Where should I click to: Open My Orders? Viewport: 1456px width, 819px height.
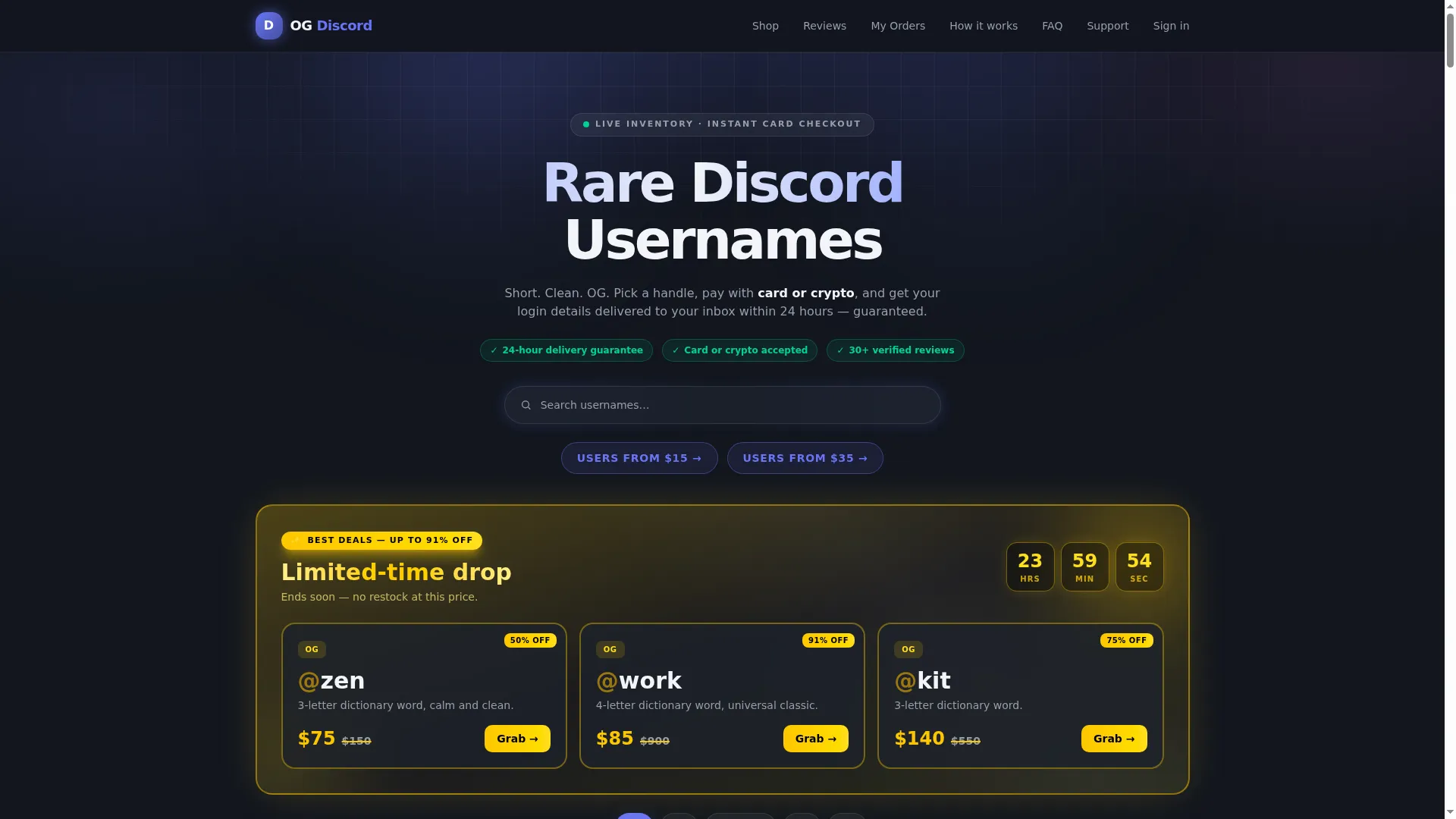898,26
